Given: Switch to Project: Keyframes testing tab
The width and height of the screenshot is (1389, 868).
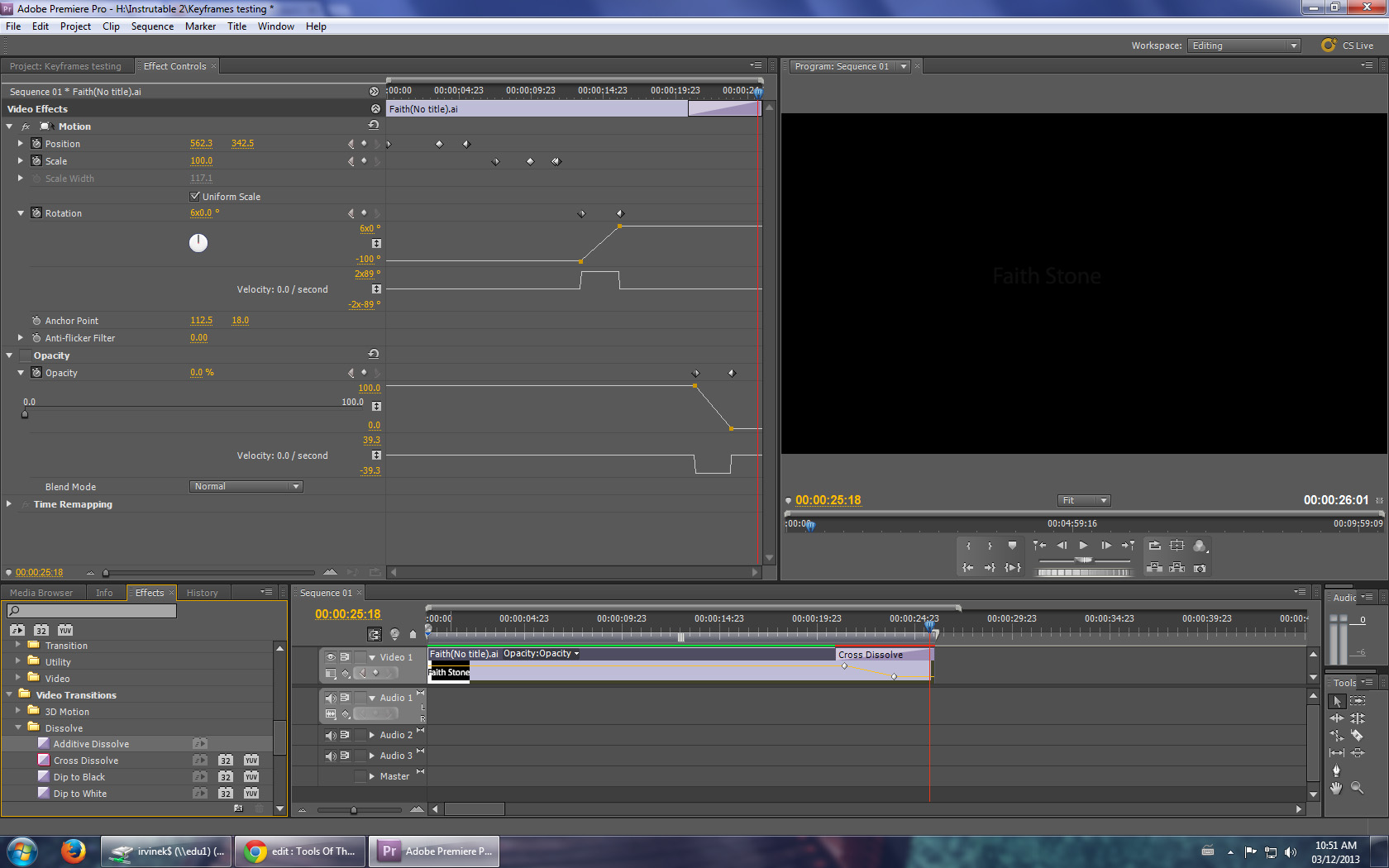Looking at the screenshot, I should click(65, 66).
